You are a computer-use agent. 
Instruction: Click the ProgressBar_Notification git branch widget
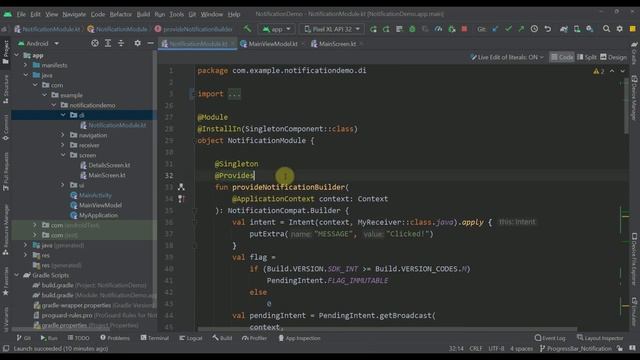576,349
